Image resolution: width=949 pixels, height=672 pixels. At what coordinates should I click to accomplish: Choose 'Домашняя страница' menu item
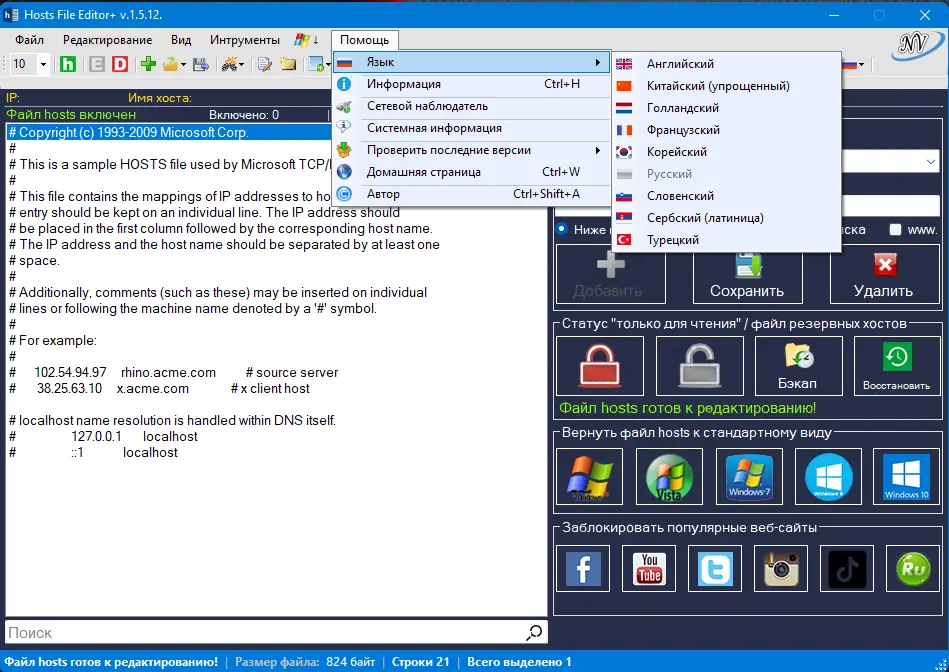coord(471,172)
